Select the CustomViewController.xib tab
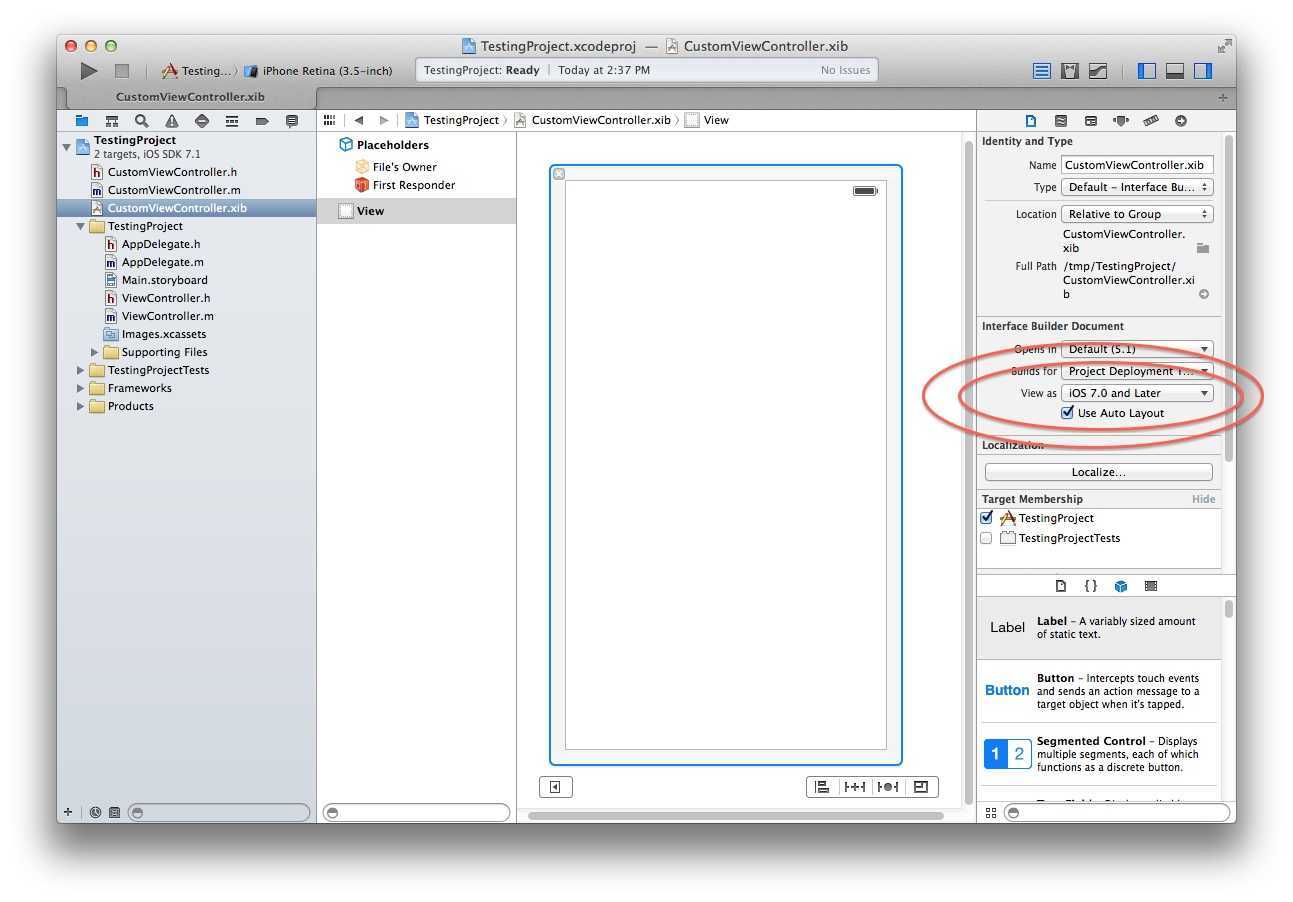The image size is (1293, 902). click(x=190, y=97)
